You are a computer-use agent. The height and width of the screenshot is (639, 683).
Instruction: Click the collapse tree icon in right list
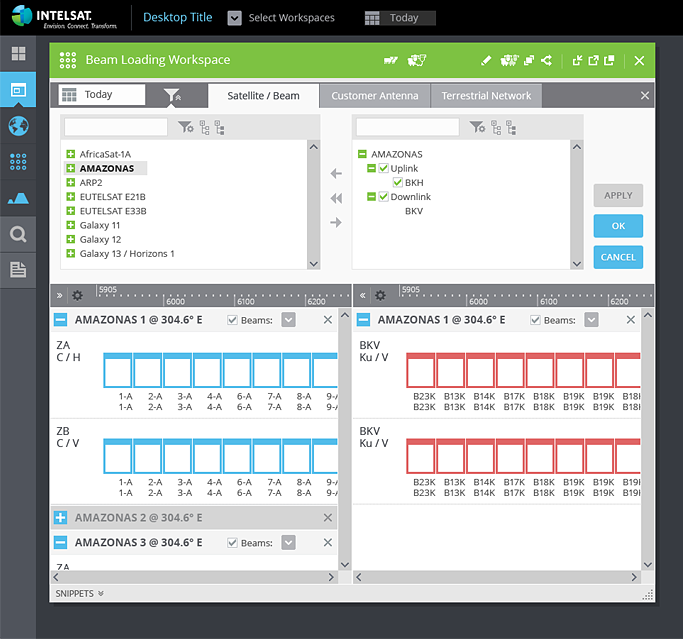point(511,128)
